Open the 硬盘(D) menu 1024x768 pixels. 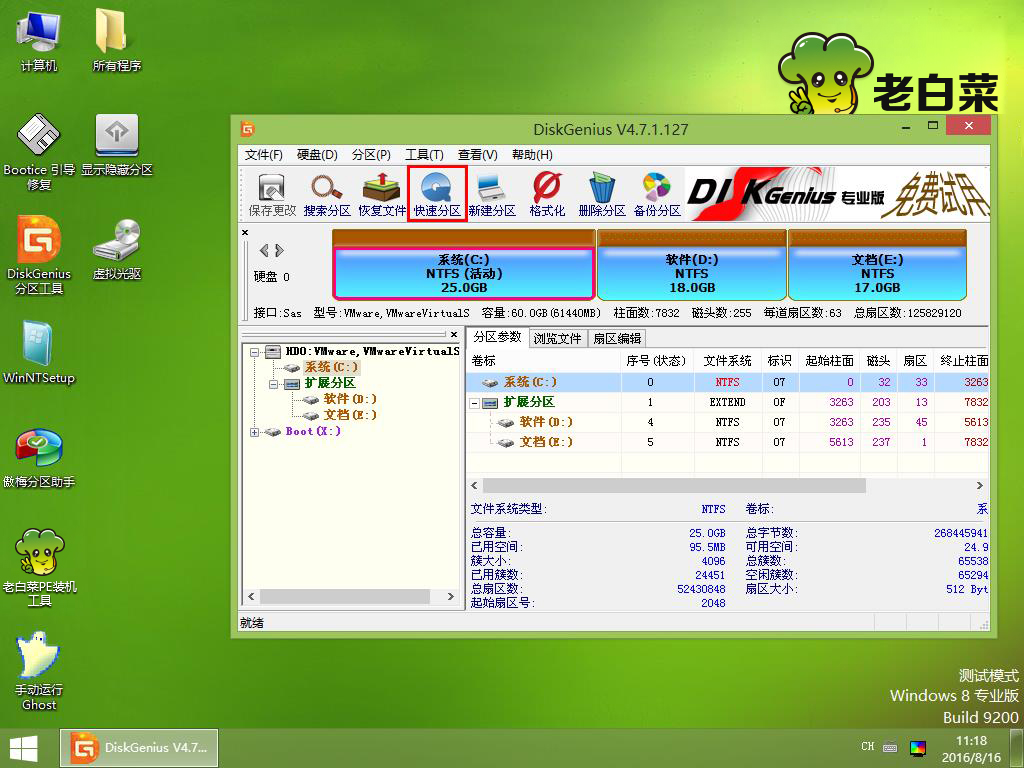coord(317,155)
